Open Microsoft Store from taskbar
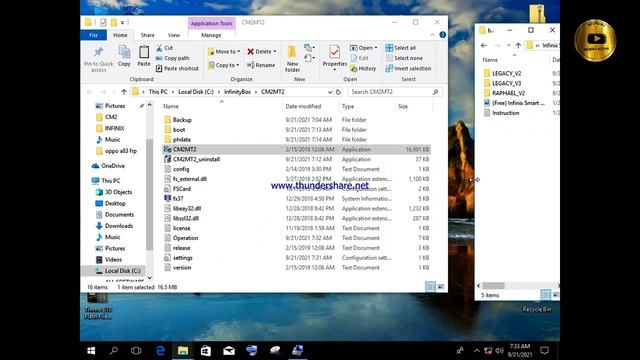This screenshot has height=360, width=640. point(205,351)
